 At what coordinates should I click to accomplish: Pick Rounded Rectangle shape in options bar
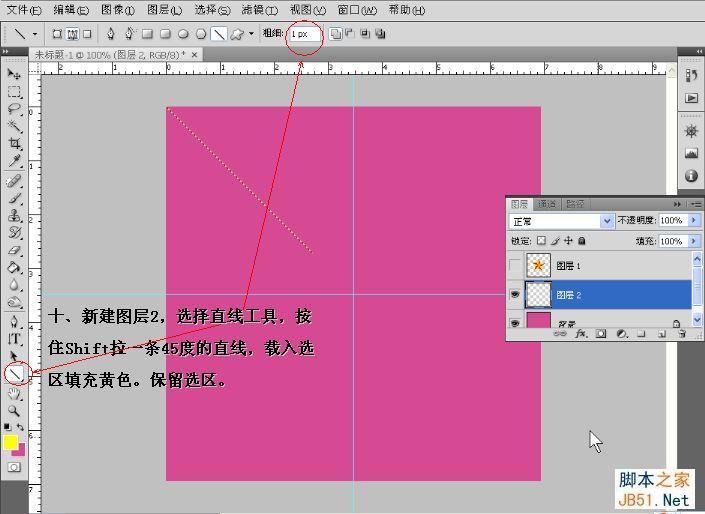pyautogui.click(x=165, y=34)
